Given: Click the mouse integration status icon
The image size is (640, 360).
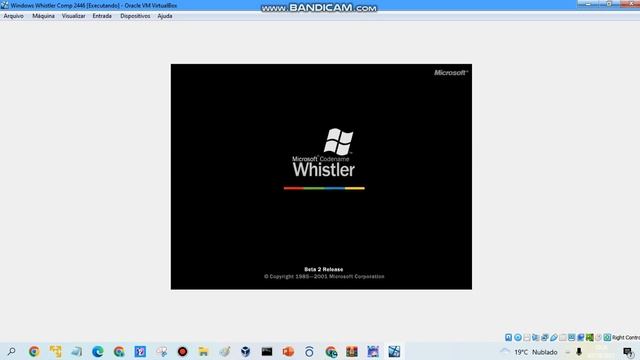Looking at the screenshot, I should (598, 337).
